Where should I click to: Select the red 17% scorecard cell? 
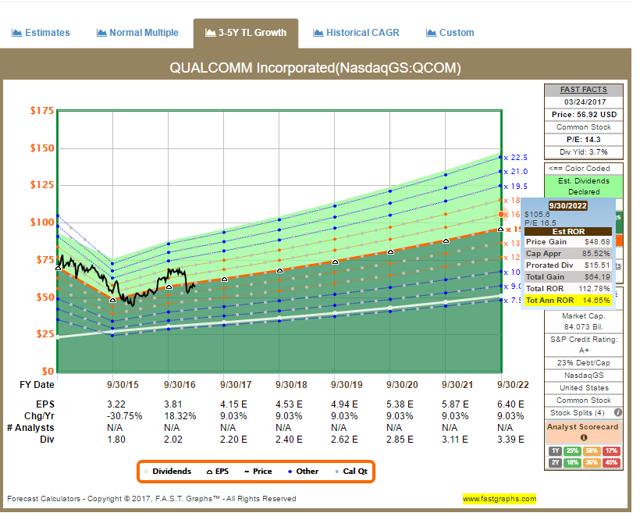click(x=611, y=451)
